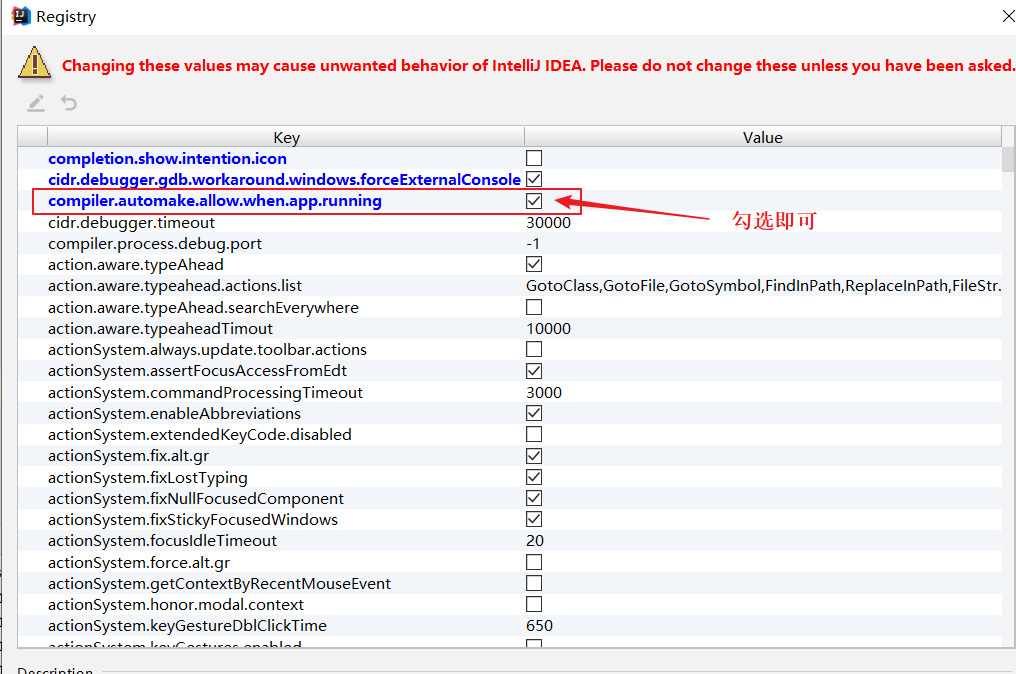Select actionSystem.force.alt.gr key
Screen dimensions: 1016x674
pyautogui.click(x=139, y=563)
